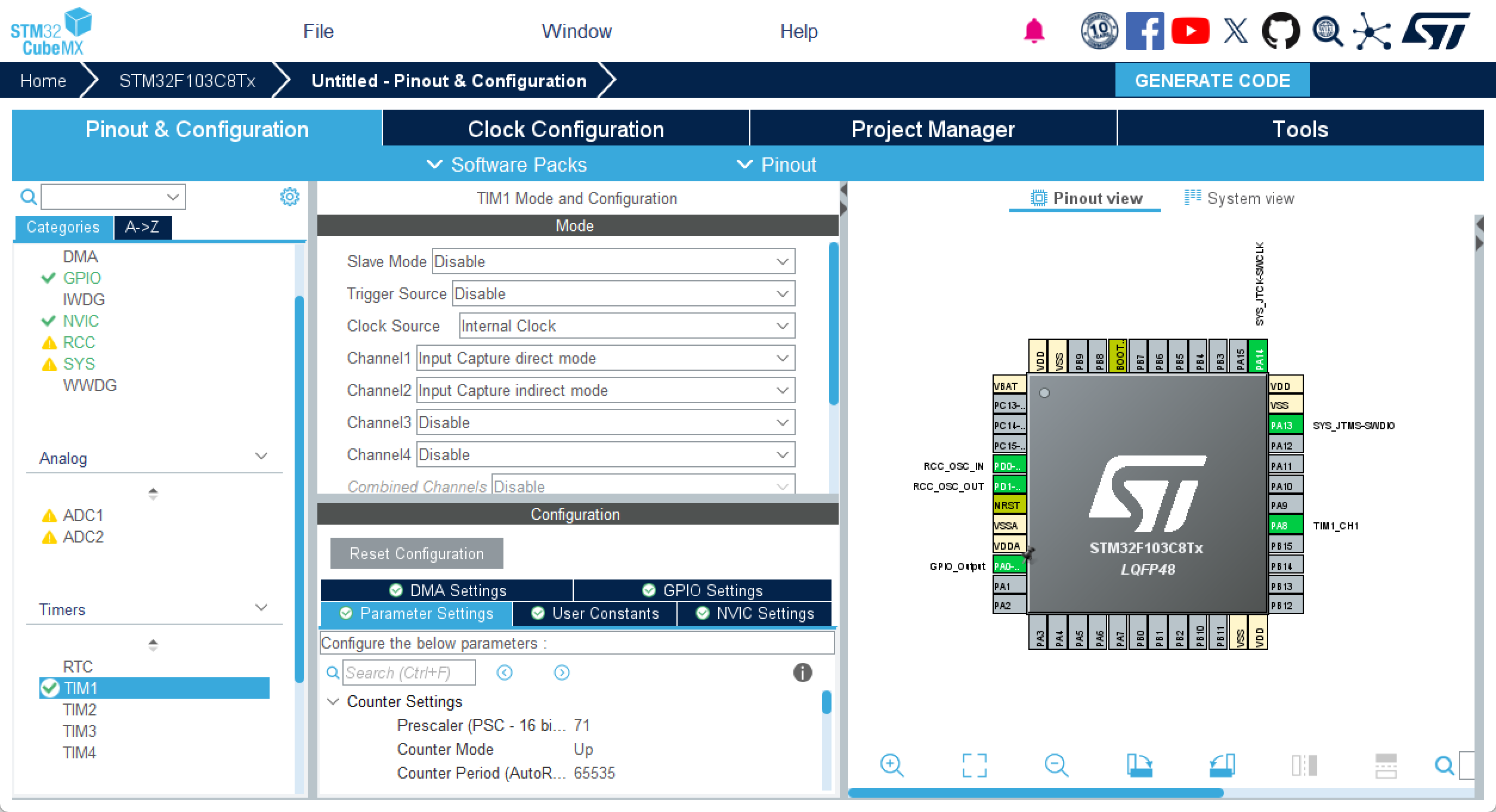Open the Trigger Source dropdown

[x=623, y=294]
